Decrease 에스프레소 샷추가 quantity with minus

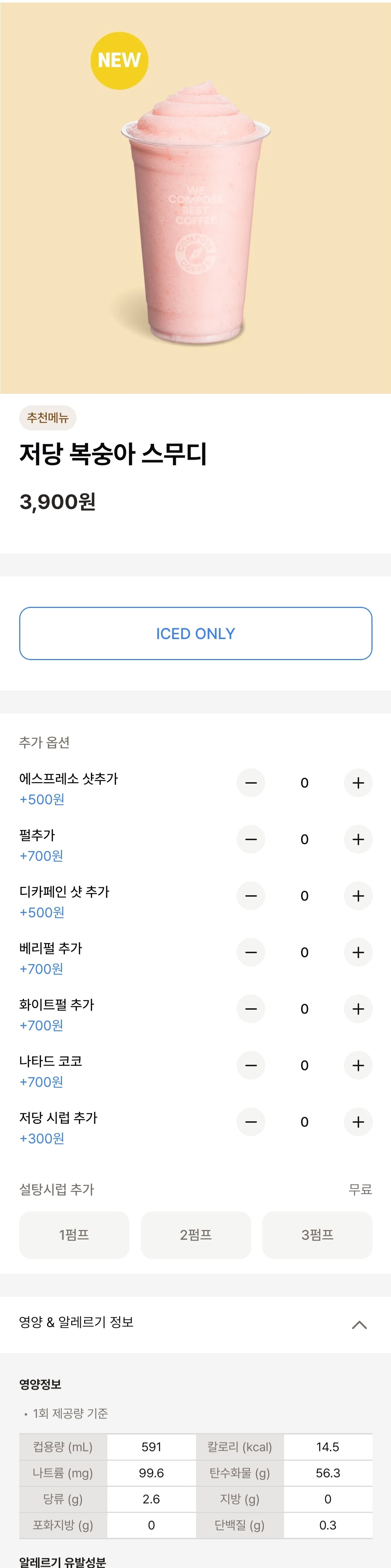coord(251,783)
